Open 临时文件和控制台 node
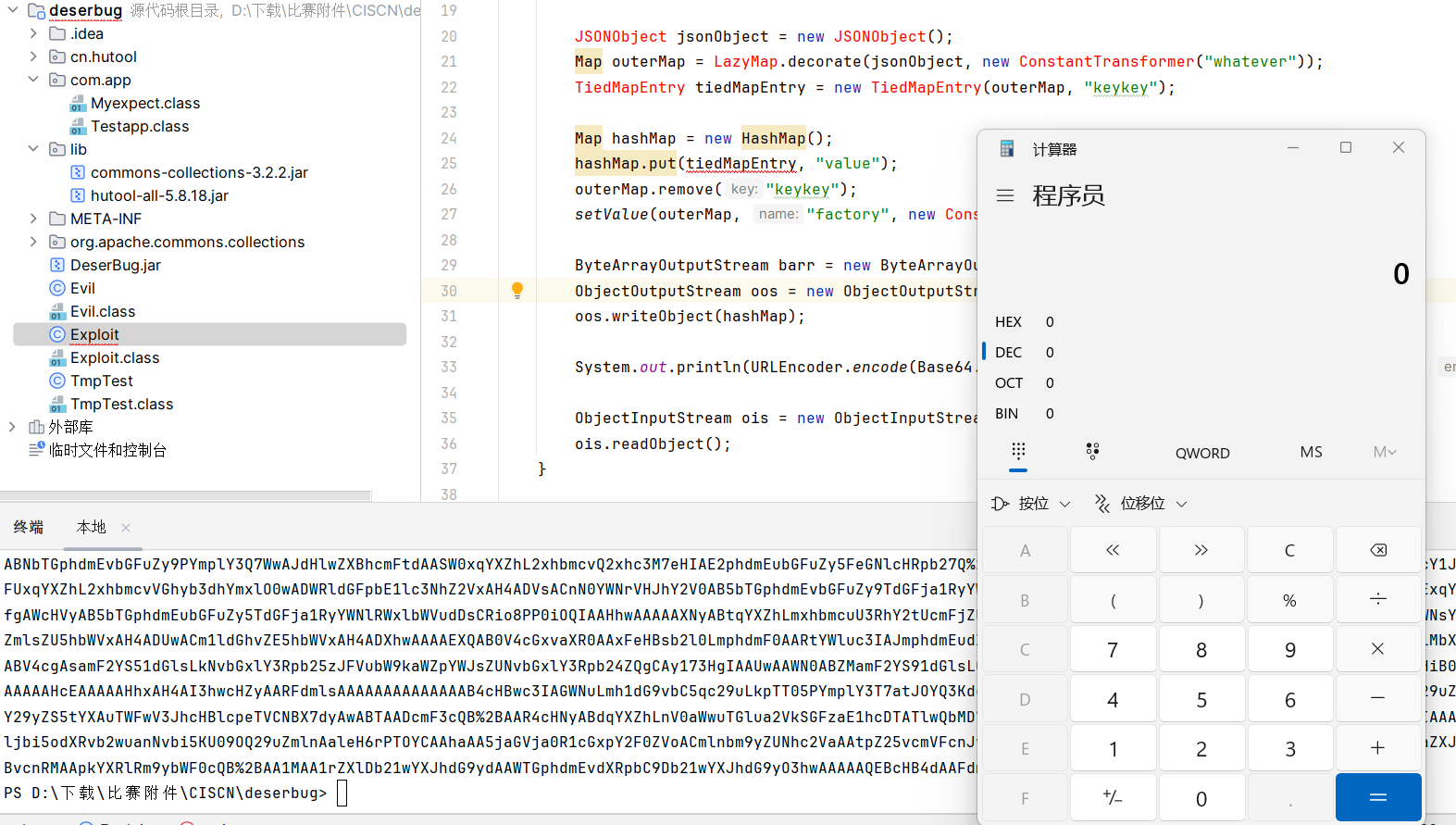 click(107, 450)
